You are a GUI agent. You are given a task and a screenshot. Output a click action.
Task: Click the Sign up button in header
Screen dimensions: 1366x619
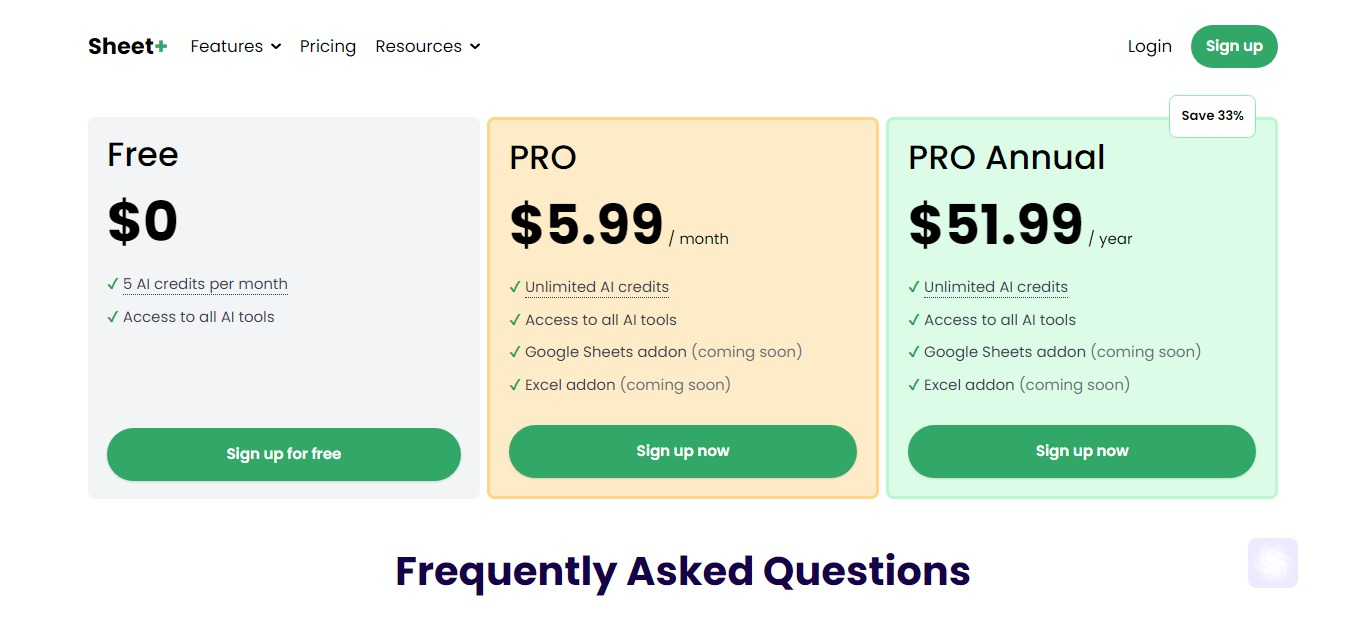point(1234,46)
